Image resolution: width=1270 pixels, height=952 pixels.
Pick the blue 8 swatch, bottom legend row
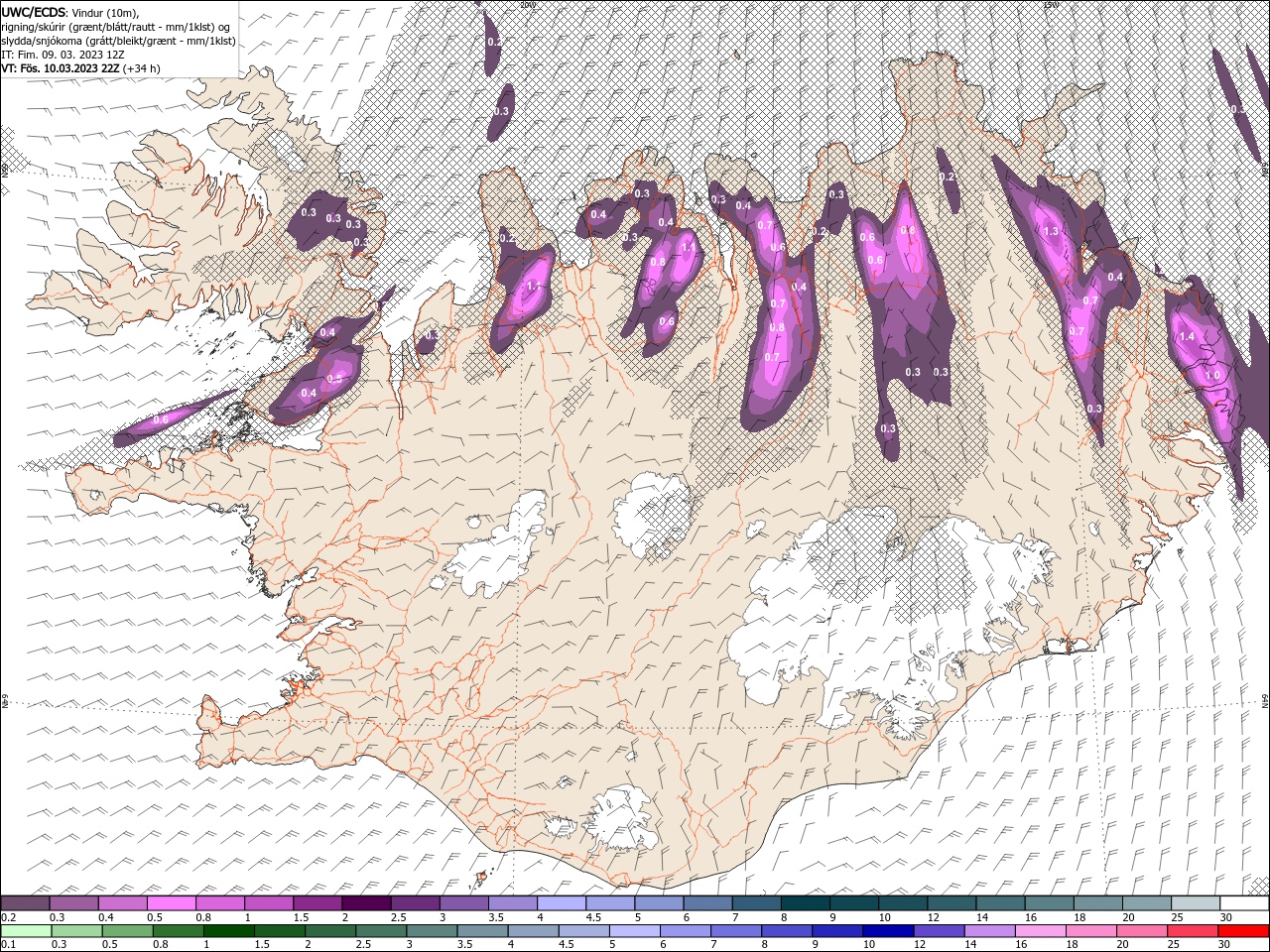coord(788,931)
